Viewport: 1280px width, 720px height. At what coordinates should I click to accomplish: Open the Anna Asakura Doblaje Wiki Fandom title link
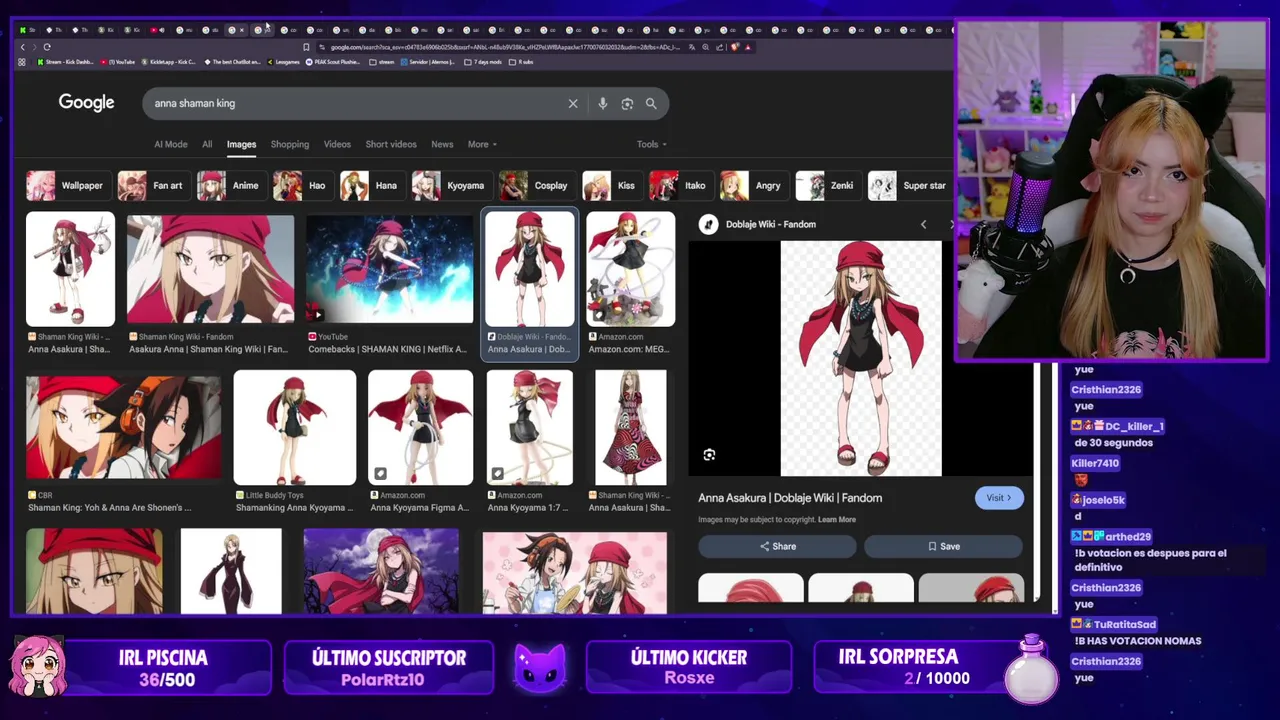(x=790, y=498)
